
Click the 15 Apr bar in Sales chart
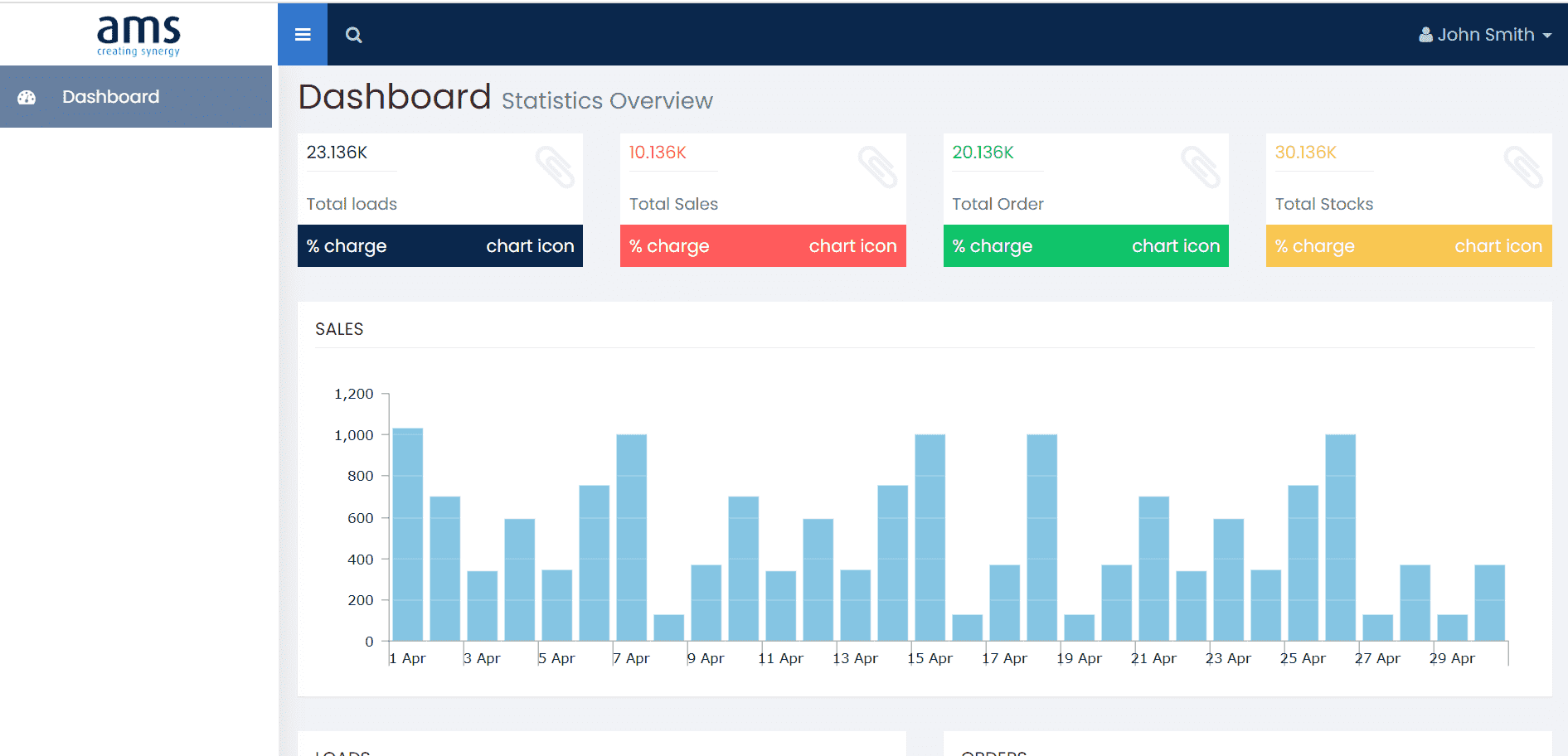pos(930,538)
